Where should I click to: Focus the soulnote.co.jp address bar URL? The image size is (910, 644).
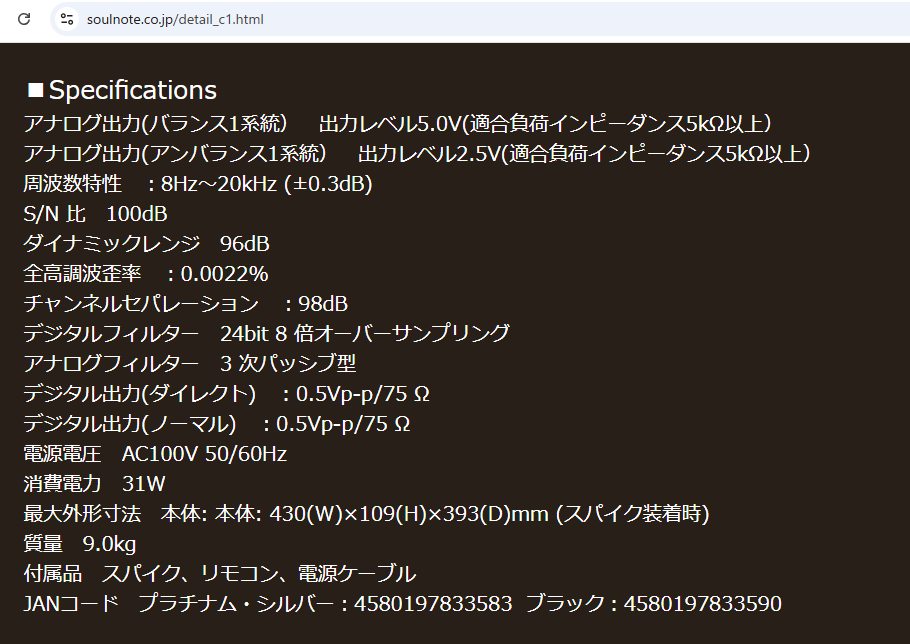[x=175, y=19]
